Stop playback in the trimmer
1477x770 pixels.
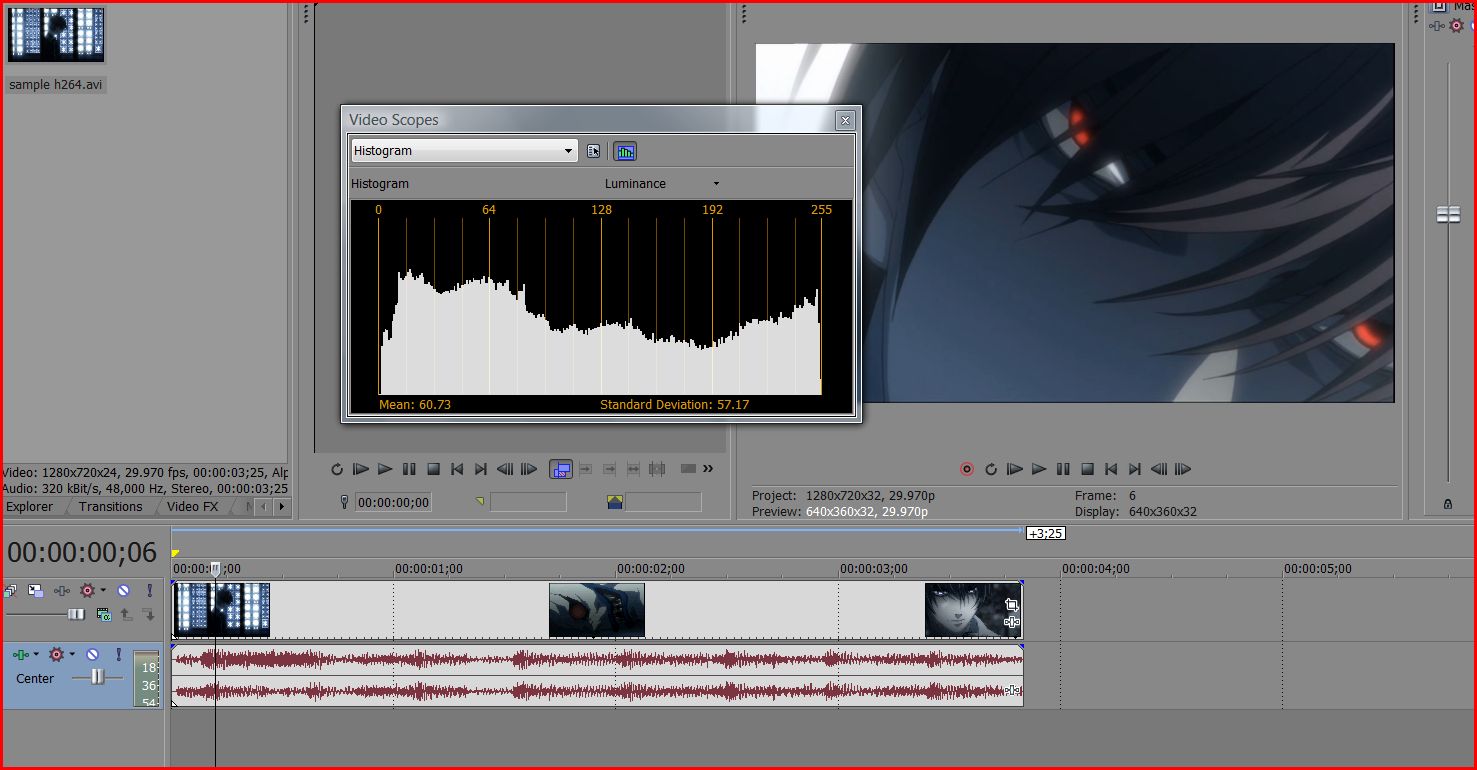pyautogui.click(x=433, y=469)
